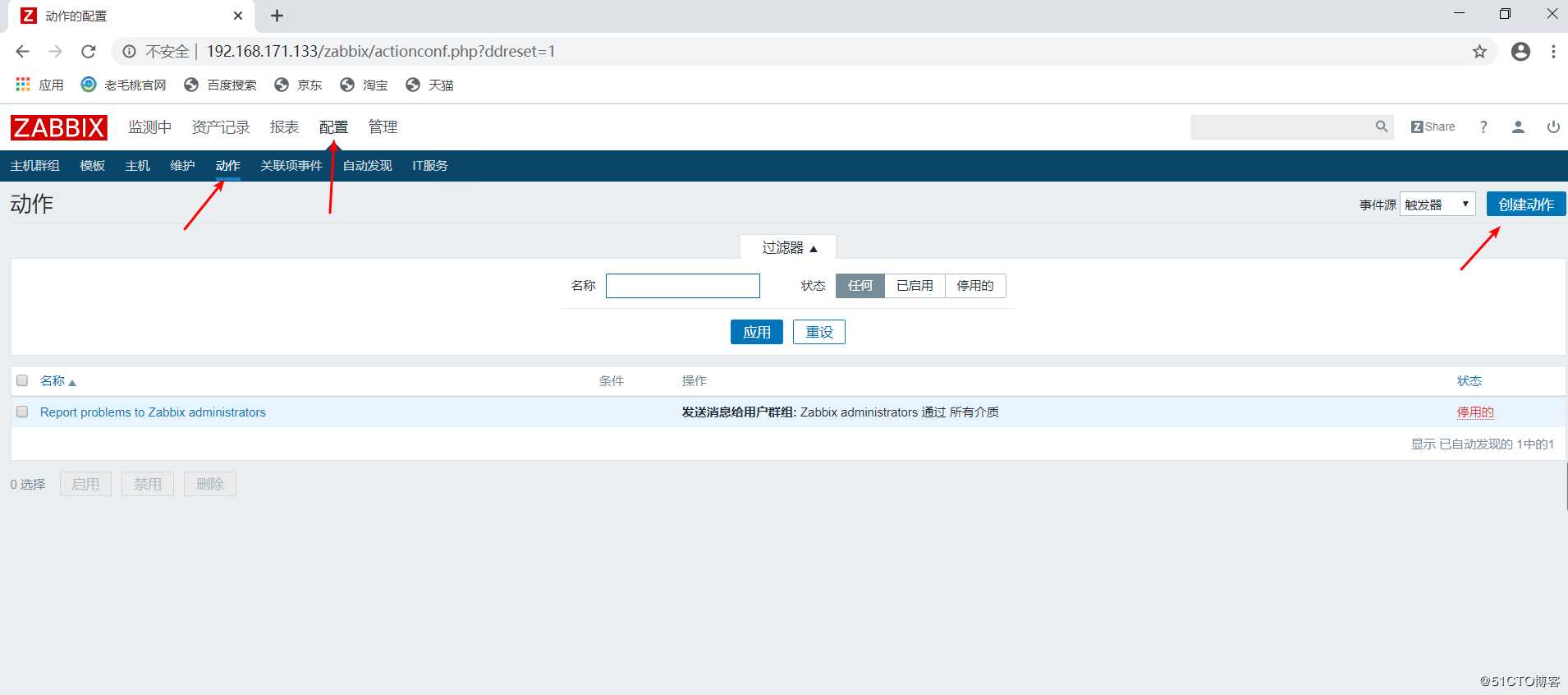This screenshot has height=695, width=1568.
Task: Sort the table by 名称 column
Action: (x=57, y=380)
